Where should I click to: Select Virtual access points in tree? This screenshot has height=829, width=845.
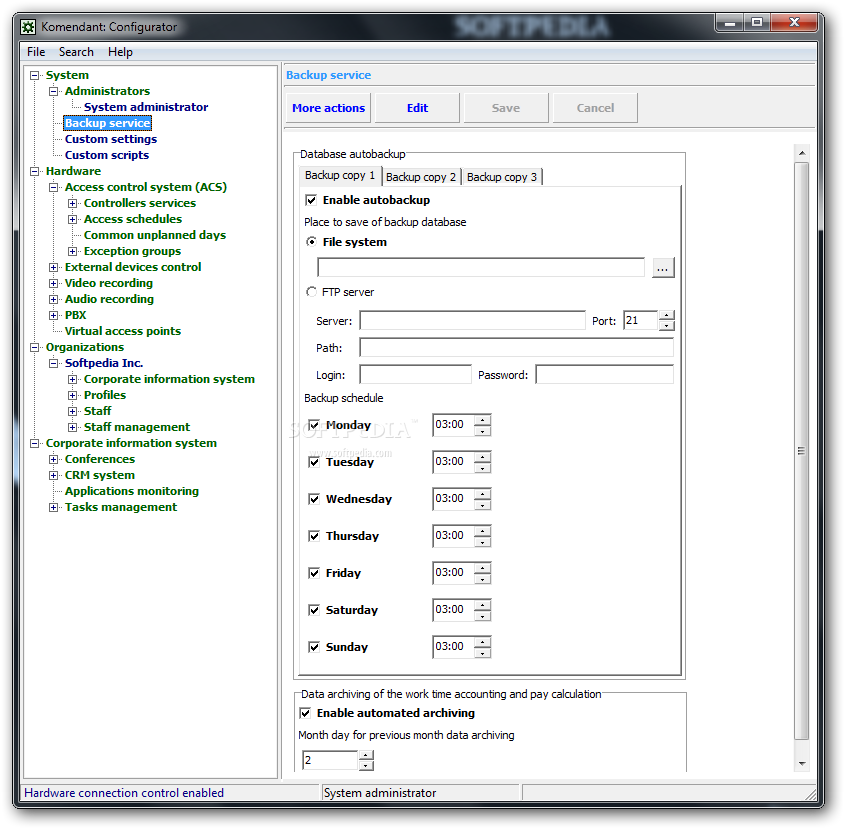122,331
